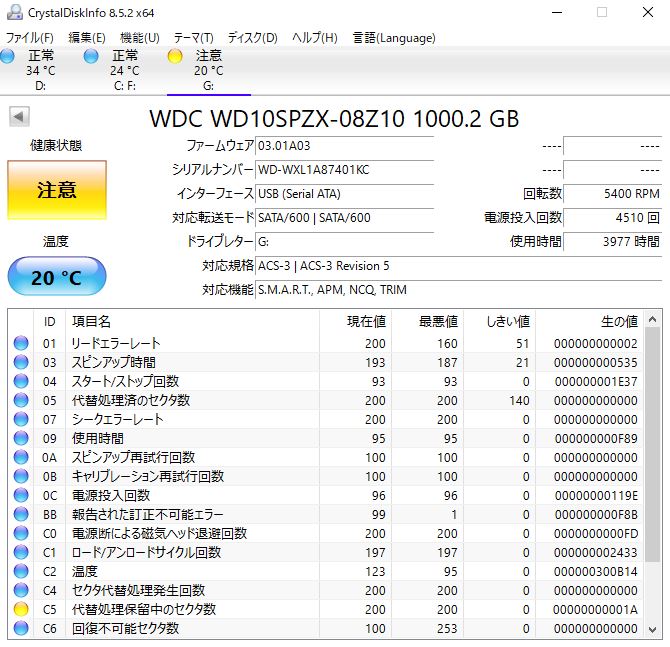
Task: Click the CrystalDiskInfo app icon in title bar
Action: (x=15, y=12)
